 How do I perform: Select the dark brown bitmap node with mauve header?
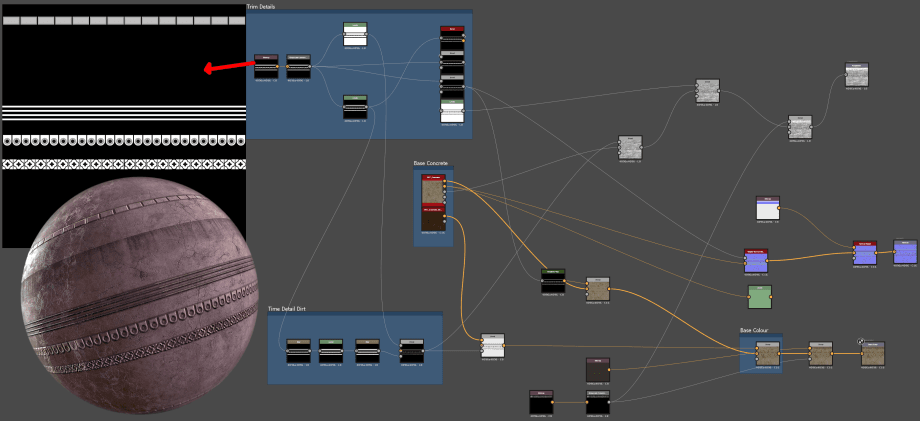click(598, 370)
